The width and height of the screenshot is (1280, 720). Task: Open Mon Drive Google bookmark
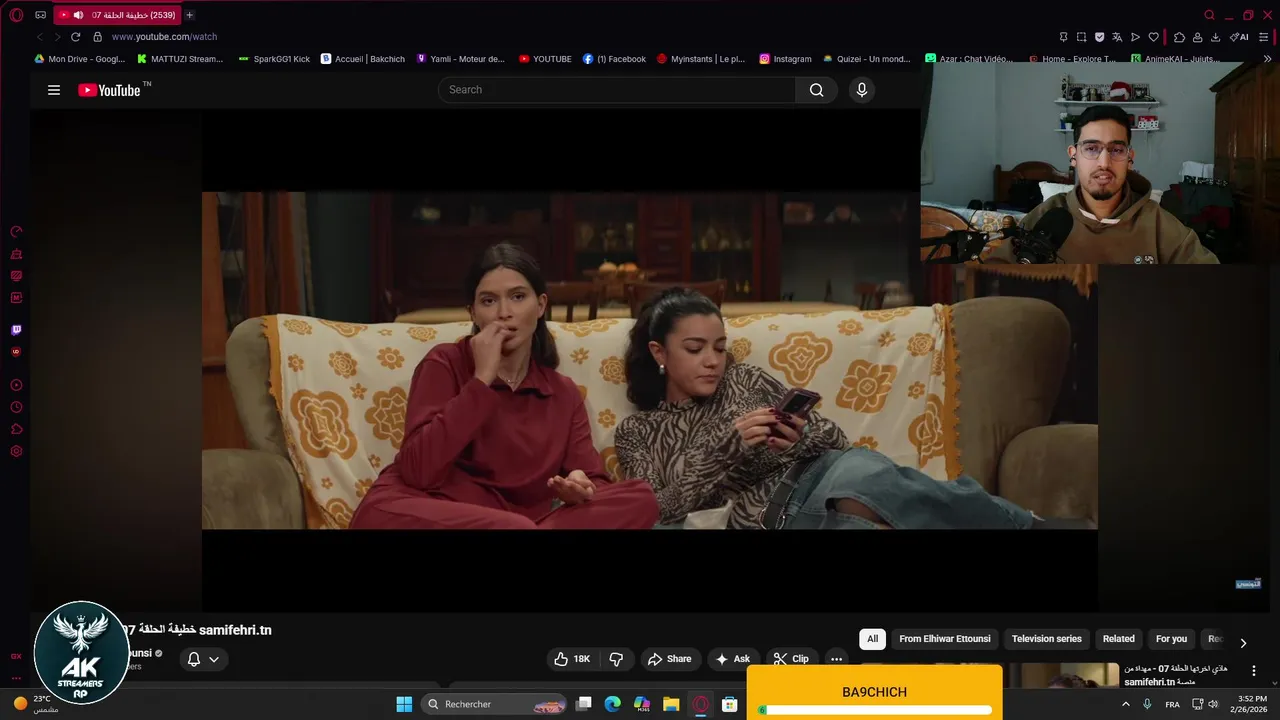(80, 59)
